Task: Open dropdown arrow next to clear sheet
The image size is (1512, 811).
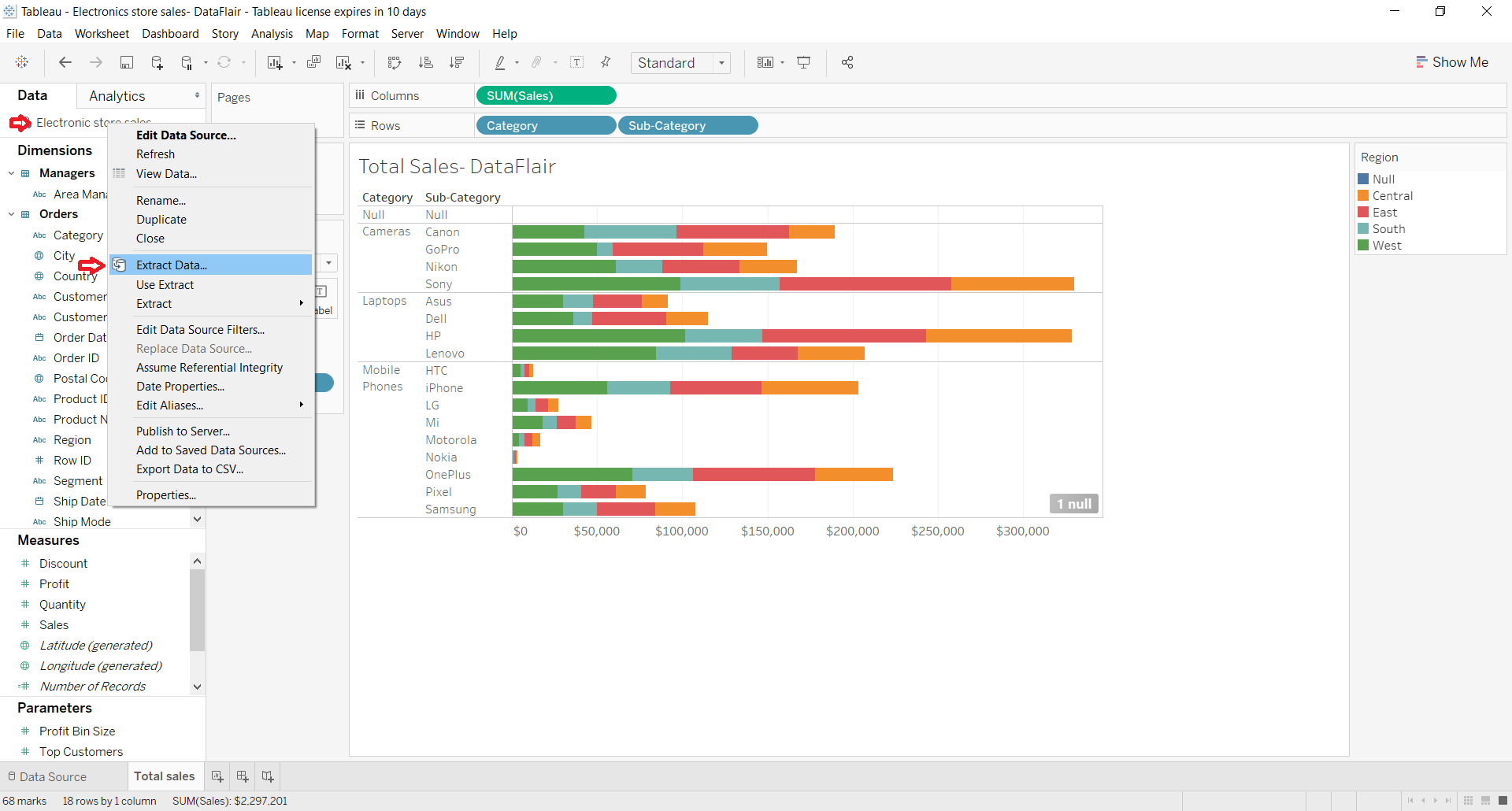Action: pos(363,63)
